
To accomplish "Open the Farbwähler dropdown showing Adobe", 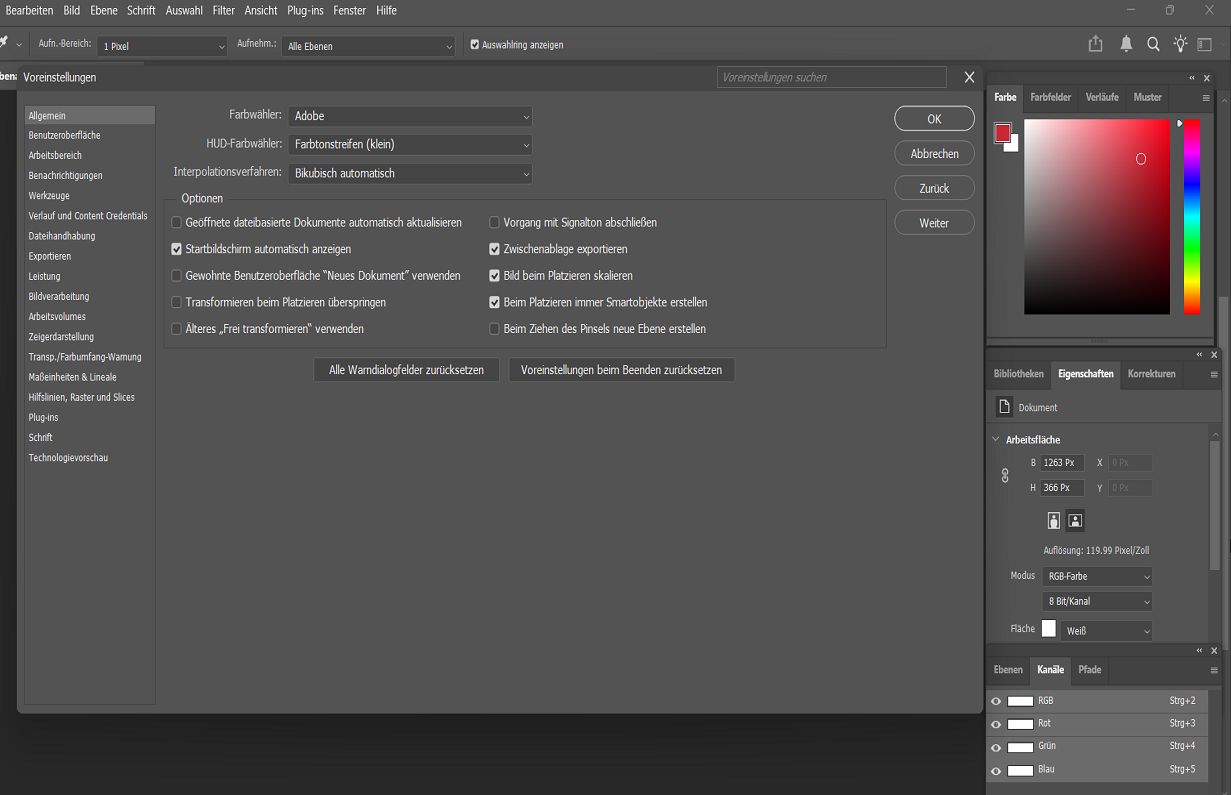I will pos(410,116).
